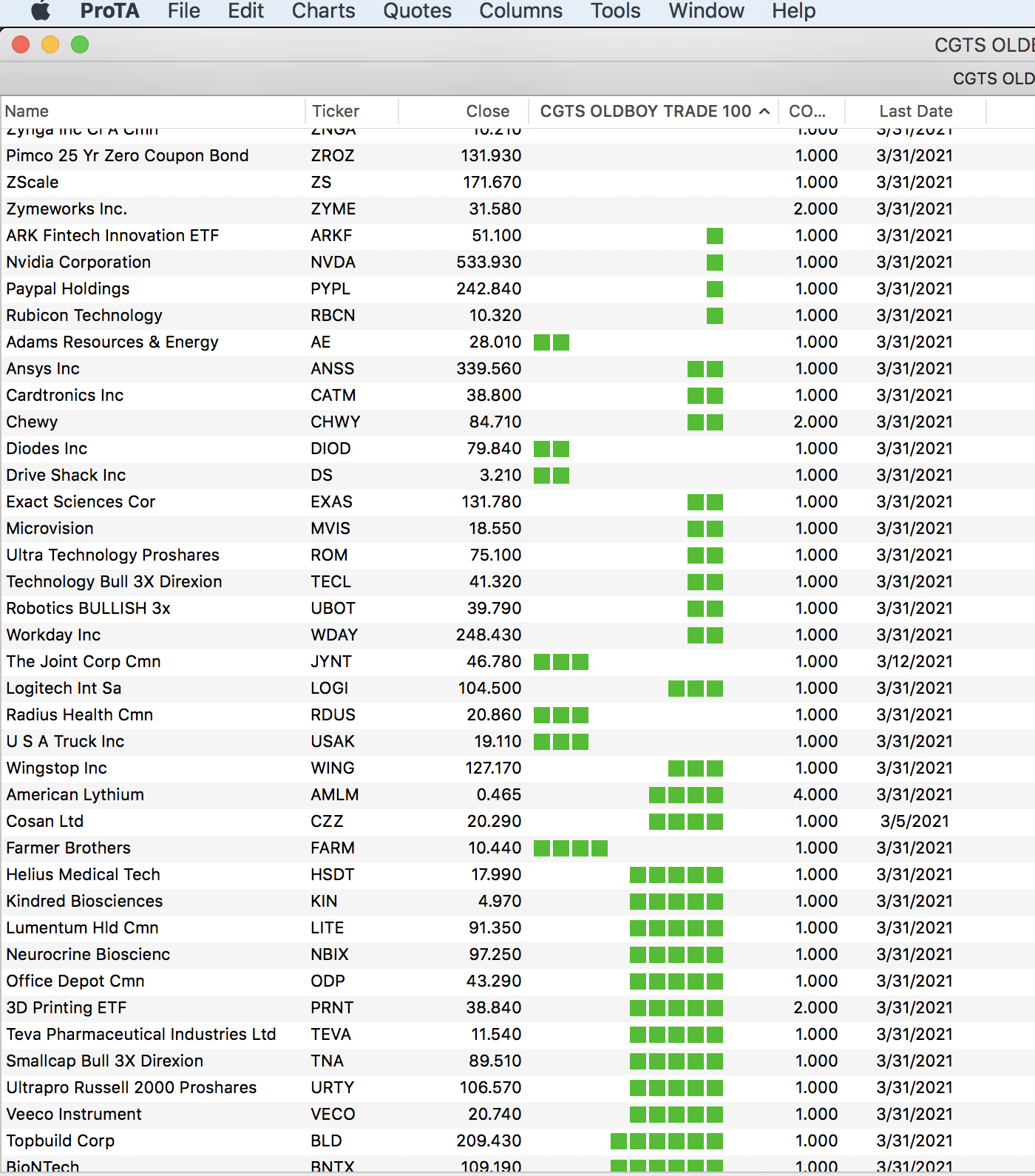Click the 4.000 value for American Lythium

click(x=816, y=795)
